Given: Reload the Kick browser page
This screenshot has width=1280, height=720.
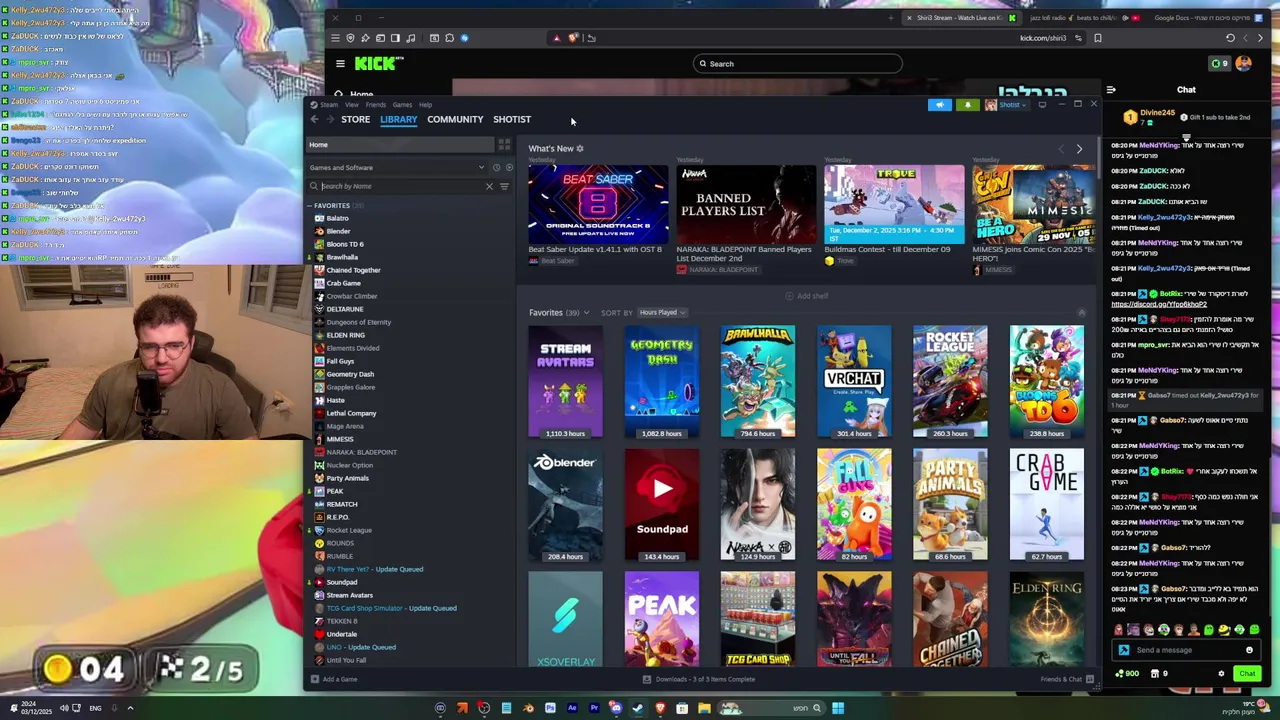Looking at the screenshot, I should (x=1230, y=38).
